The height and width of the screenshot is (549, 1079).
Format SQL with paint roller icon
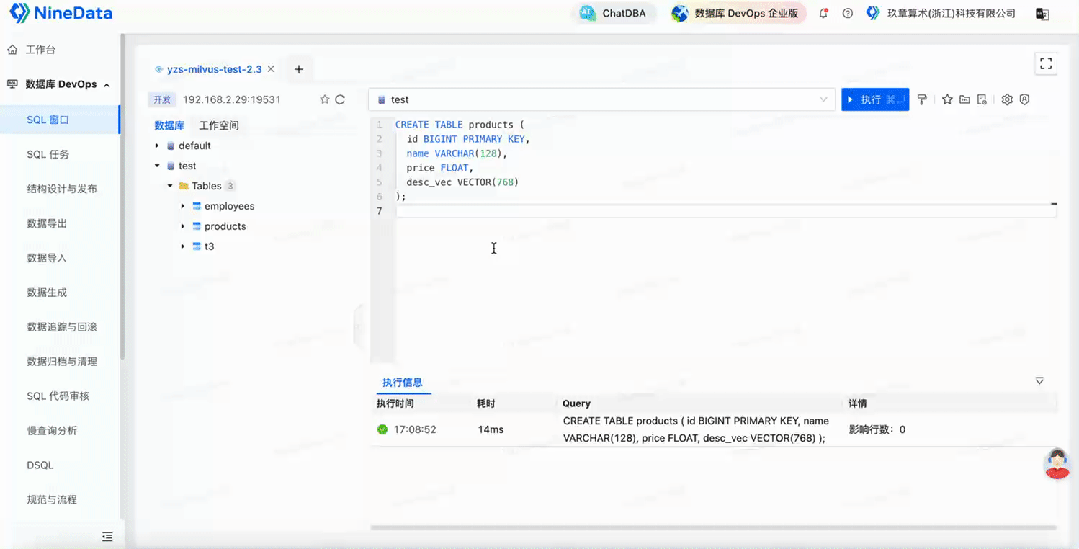[922, 100]
